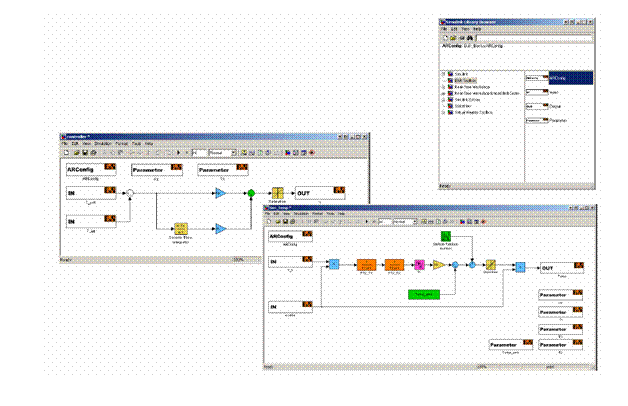Save the model via controller window toolbar
This screenshot has width=628, height=406.
[85, 153]
